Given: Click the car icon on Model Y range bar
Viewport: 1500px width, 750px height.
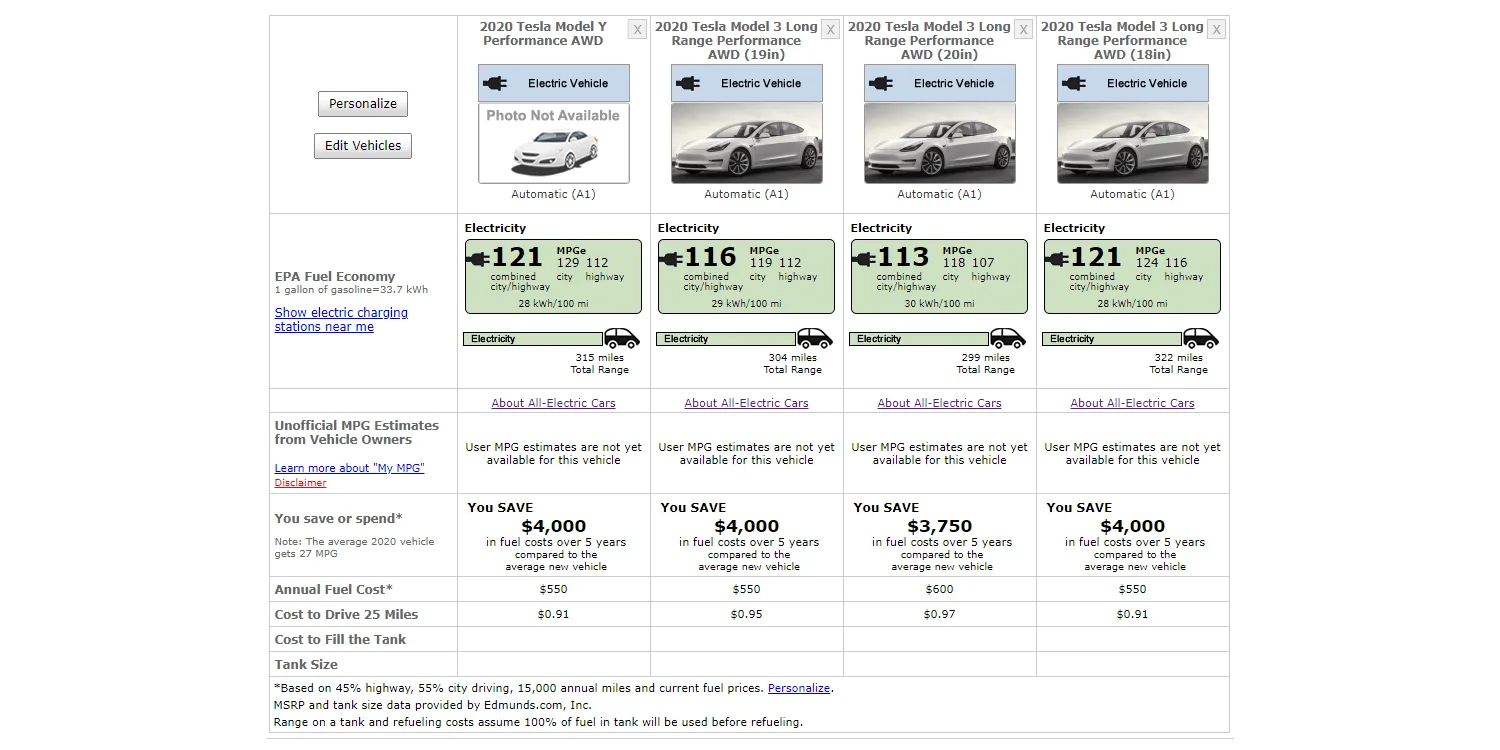Looking at the screenshot, I should (x=622, y=338).
